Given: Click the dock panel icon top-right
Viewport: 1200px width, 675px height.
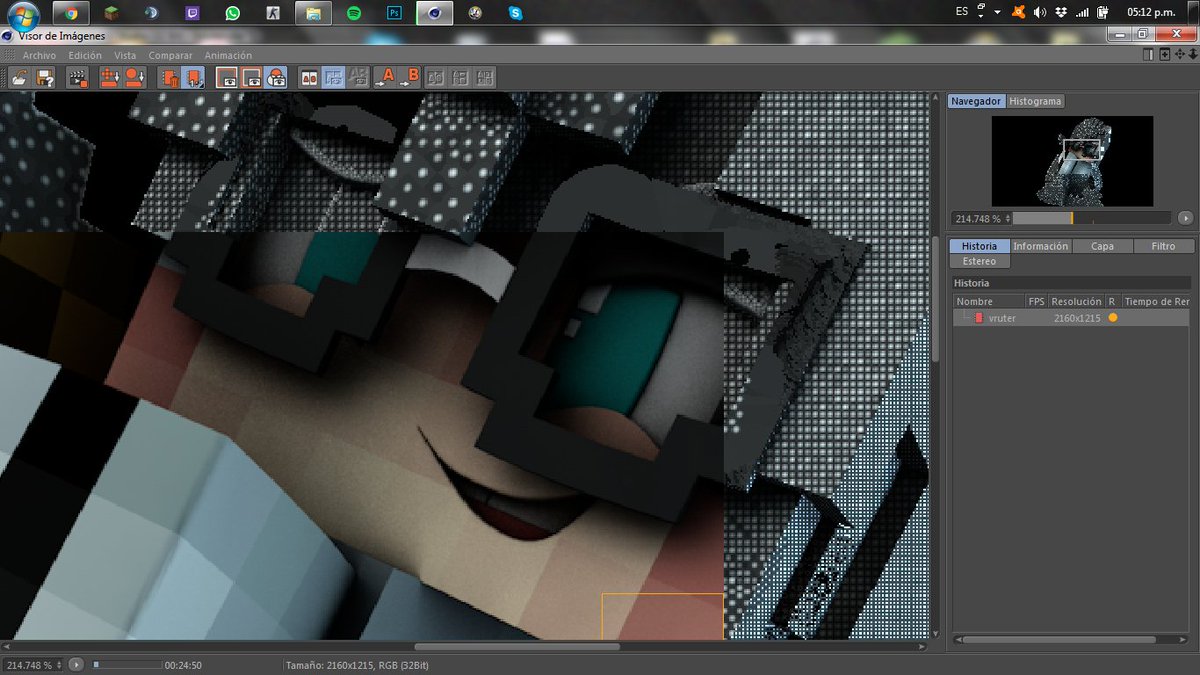Looking at the screenshot, I should tap(1150, 54).
